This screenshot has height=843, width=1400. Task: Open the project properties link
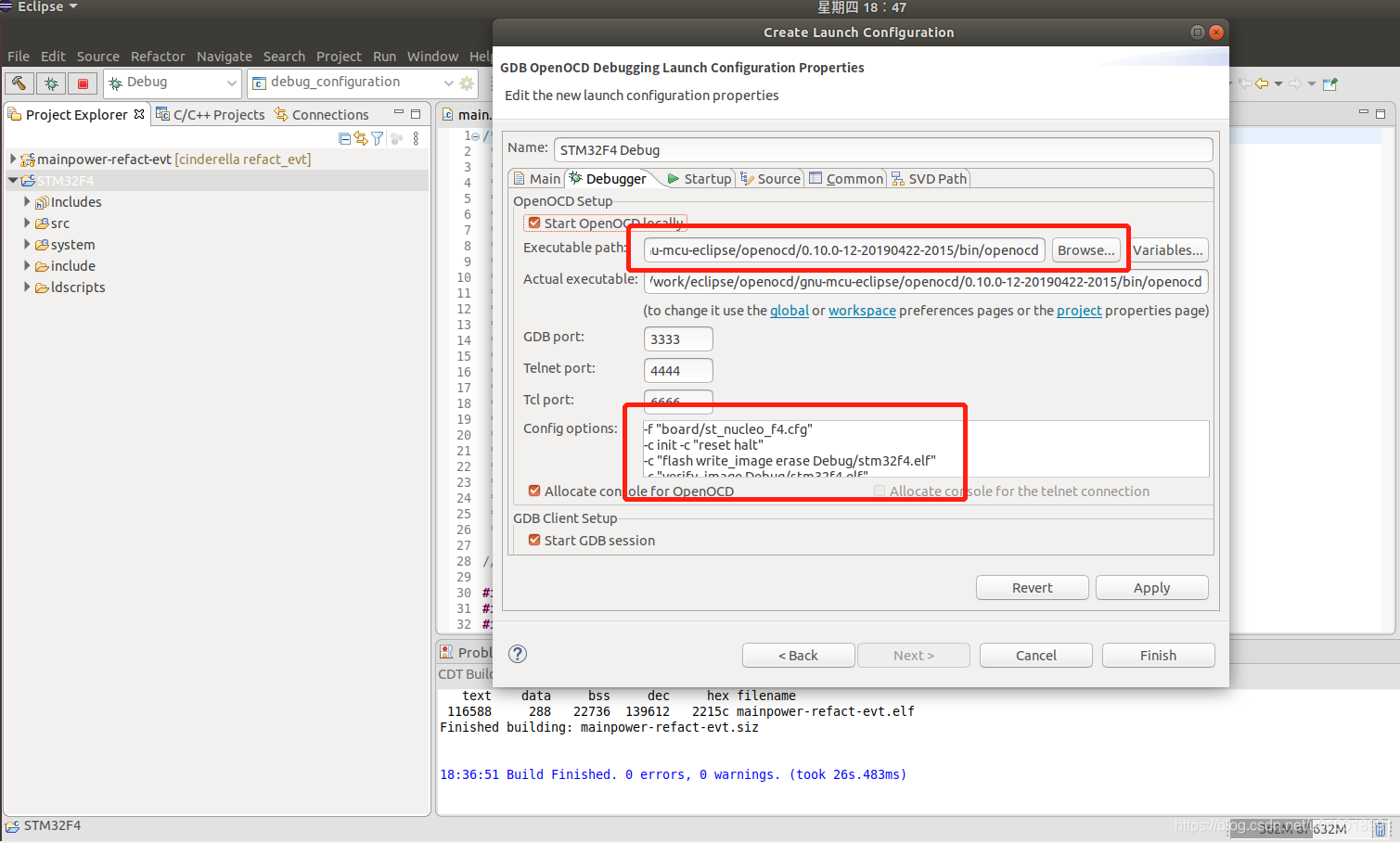(1079, 310)
